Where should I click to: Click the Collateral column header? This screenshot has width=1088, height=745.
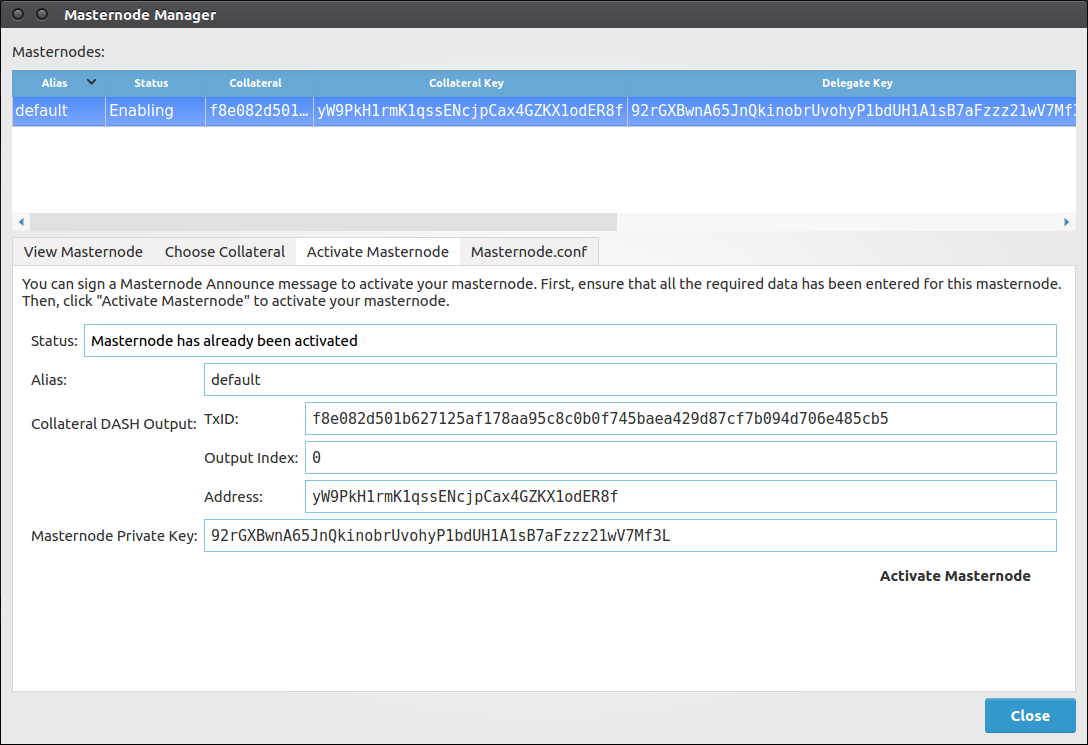[255, 83]
